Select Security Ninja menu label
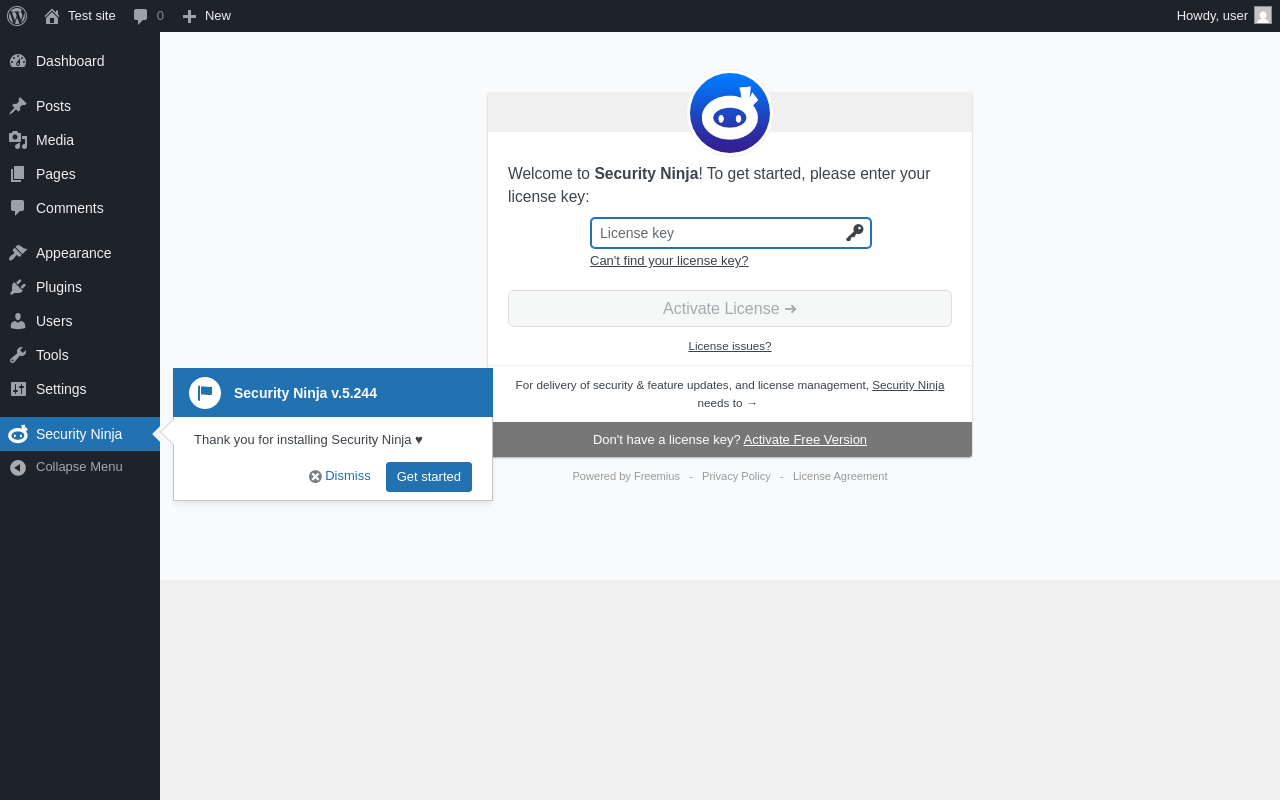The image size is (1280, 800). [79, 434]
